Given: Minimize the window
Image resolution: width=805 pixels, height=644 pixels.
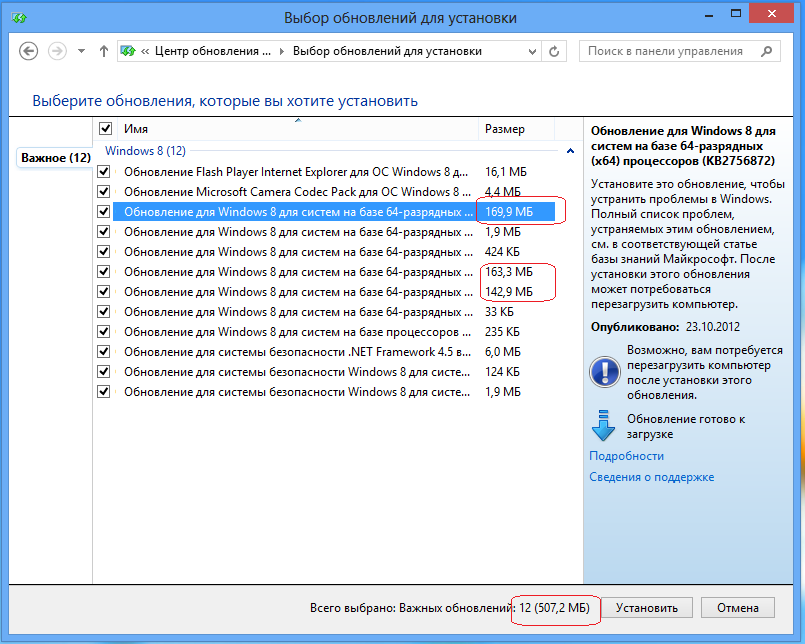Looking at the screenshot, I should coord(709,15).
